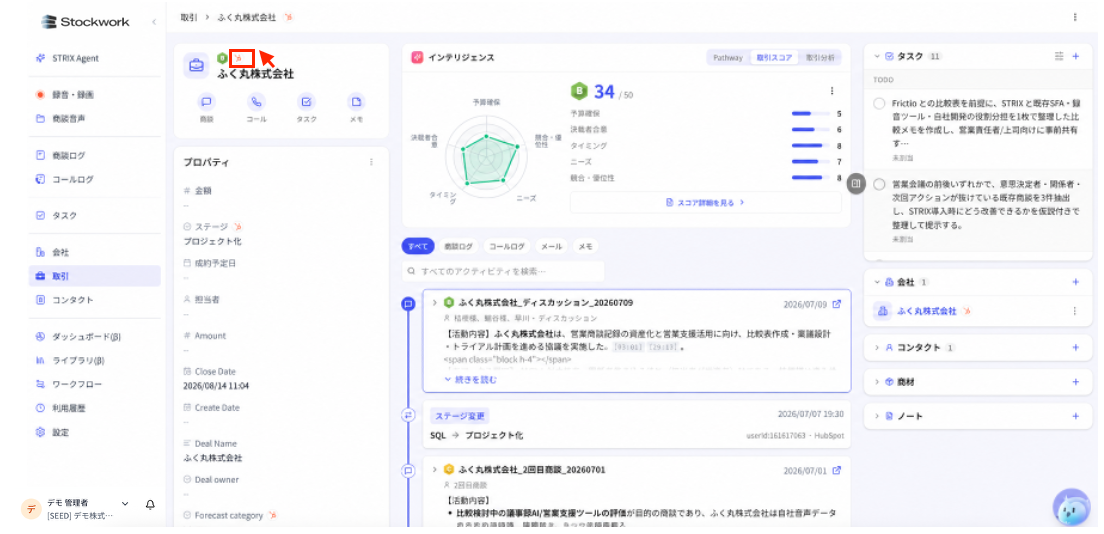The height and width of the screenshot is (534, 1104).
Task: Open 2回目商談_20260701 external link icon
Action: [x=836, y=470]
